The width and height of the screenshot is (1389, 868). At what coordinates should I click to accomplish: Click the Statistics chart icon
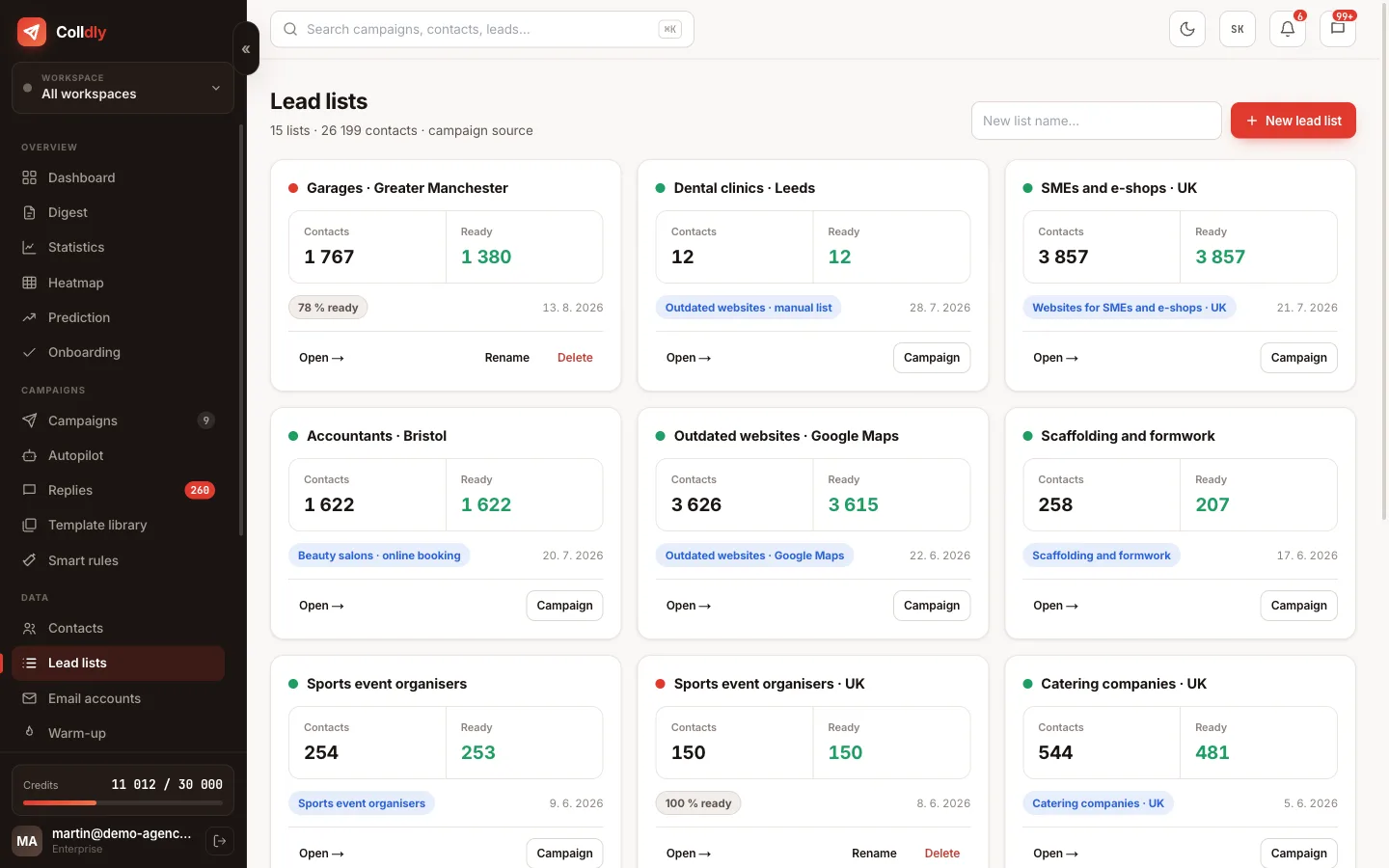(x=29, y=247)
